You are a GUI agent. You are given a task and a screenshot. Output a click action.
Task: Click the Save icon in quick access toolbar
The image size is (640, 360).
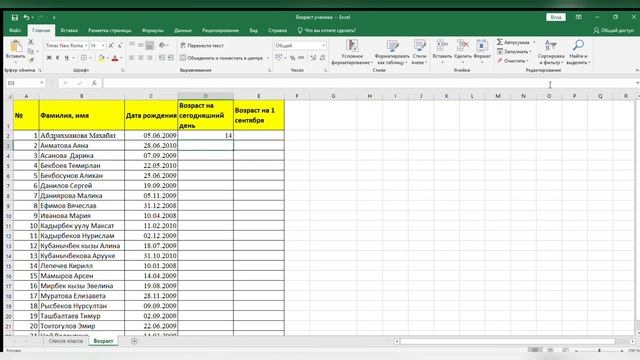(15, 18)
